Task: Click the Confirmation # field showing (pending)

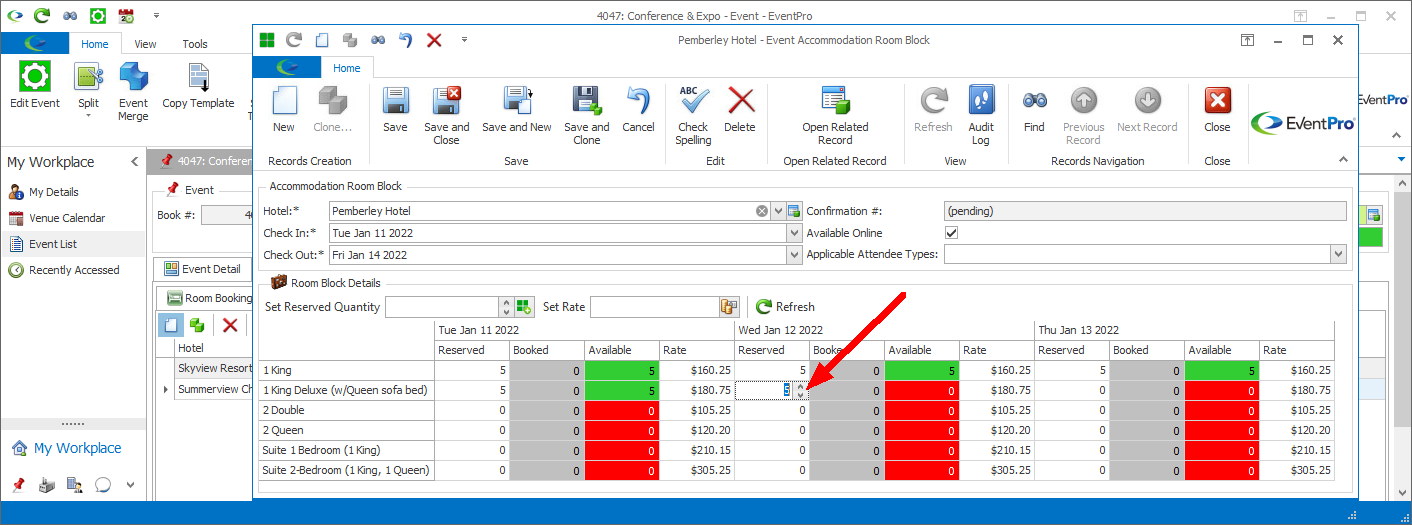Action: coord(1145,211)
